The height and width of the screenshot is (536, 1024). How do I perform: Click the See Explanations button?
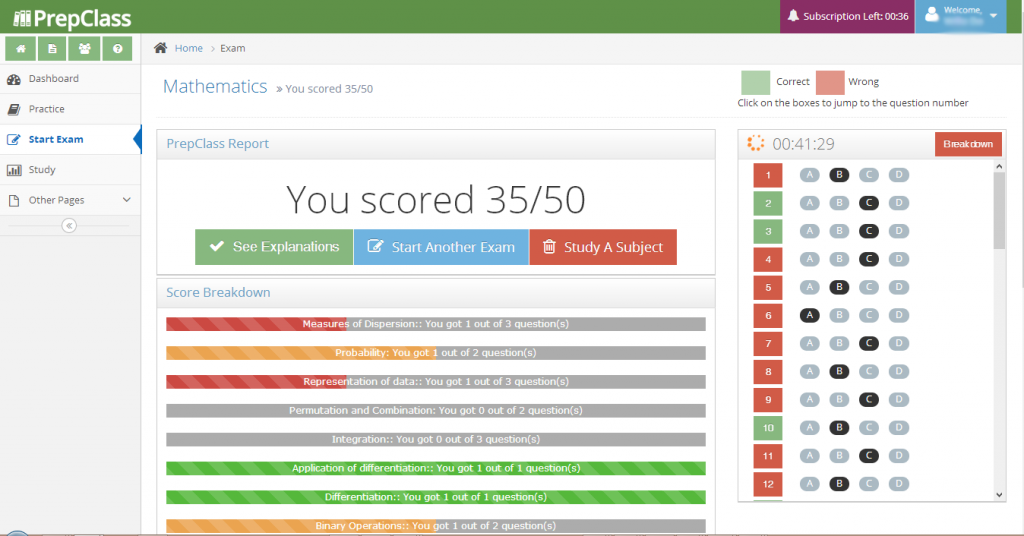coord(273,247)
